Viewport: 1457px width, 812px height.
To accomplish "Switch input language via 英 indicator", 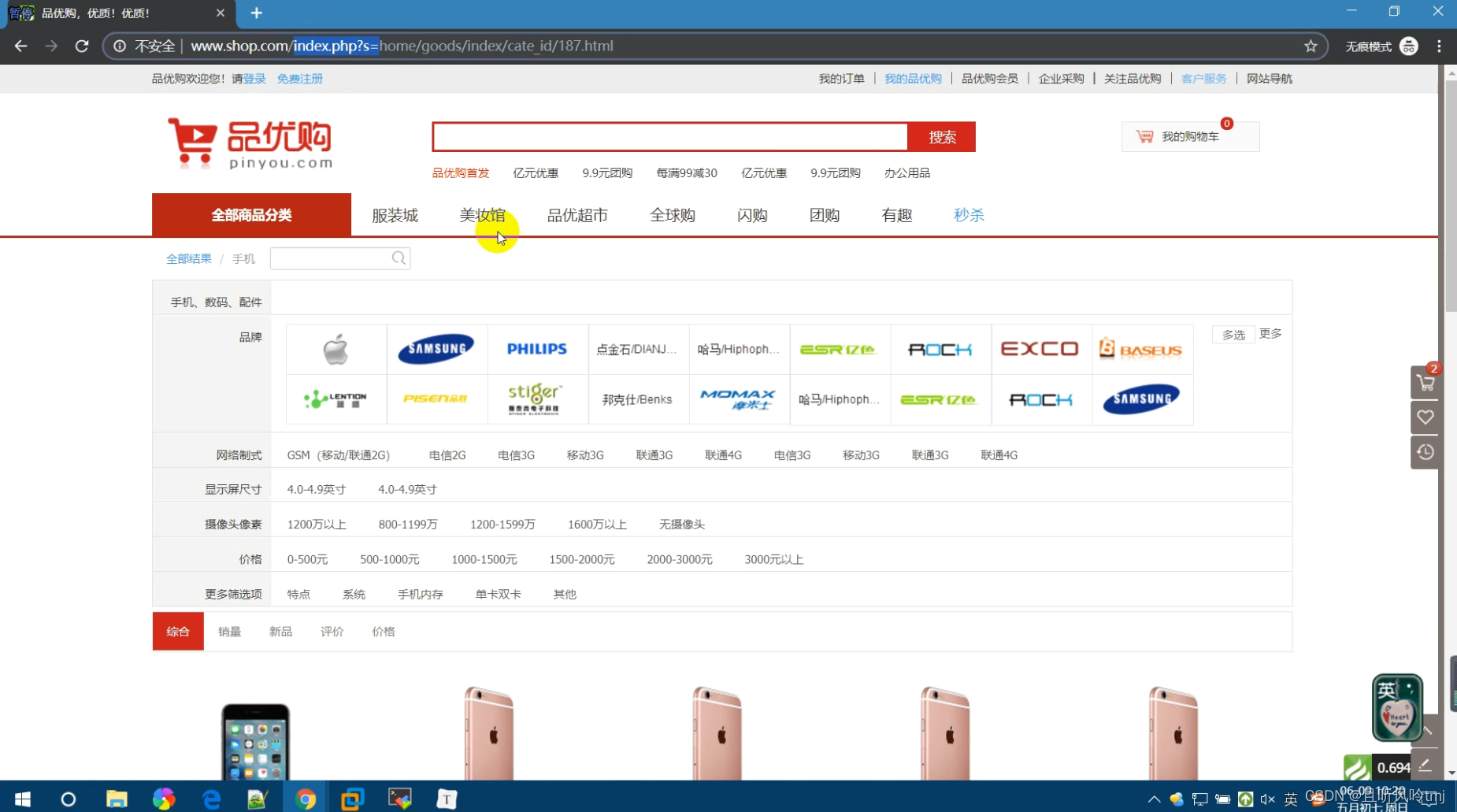I will [x=1290, y=799].
